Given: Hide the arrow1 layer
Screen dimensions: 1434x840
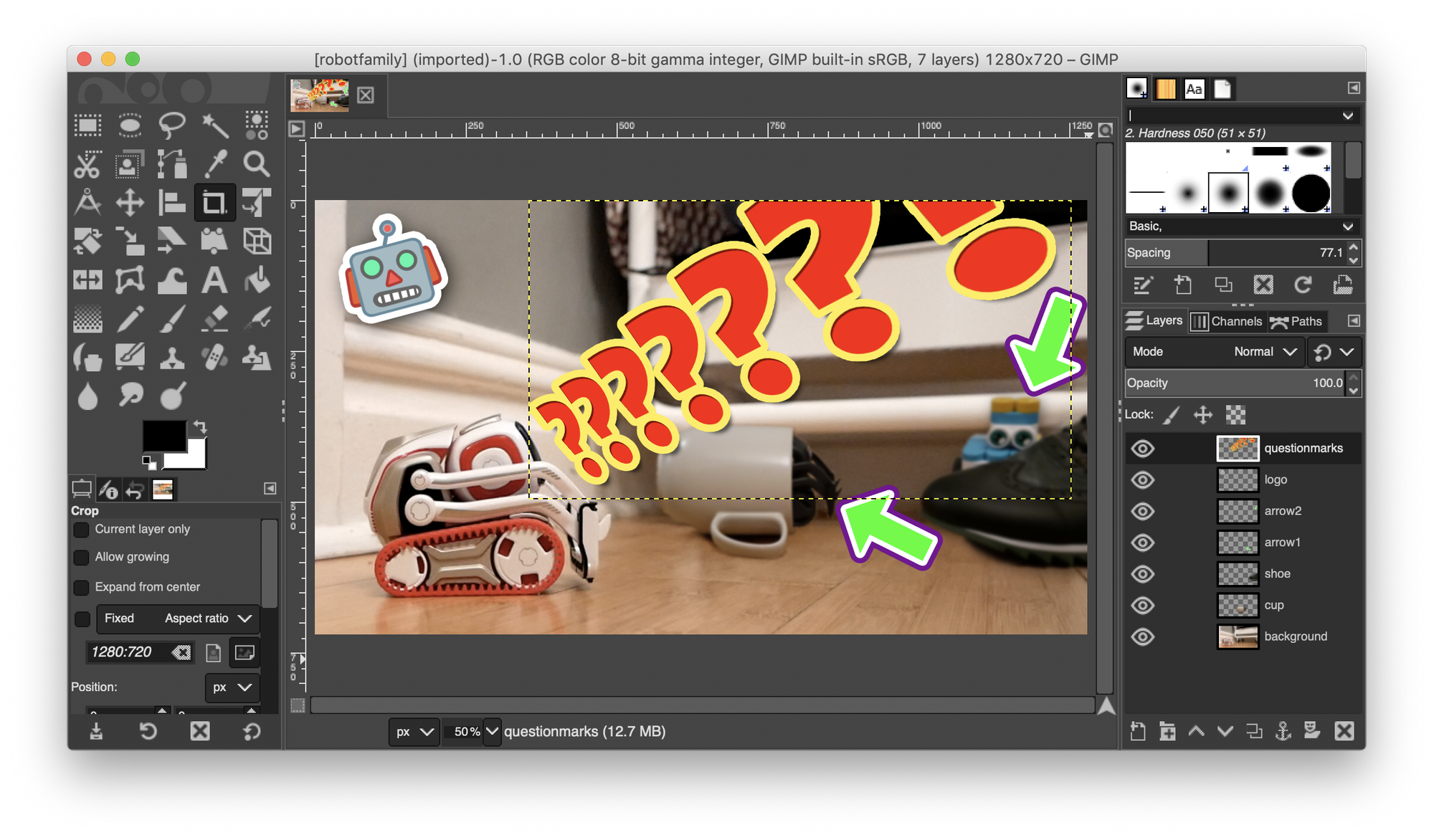Looking at the screenshot, I should [x=1143, y=543].
